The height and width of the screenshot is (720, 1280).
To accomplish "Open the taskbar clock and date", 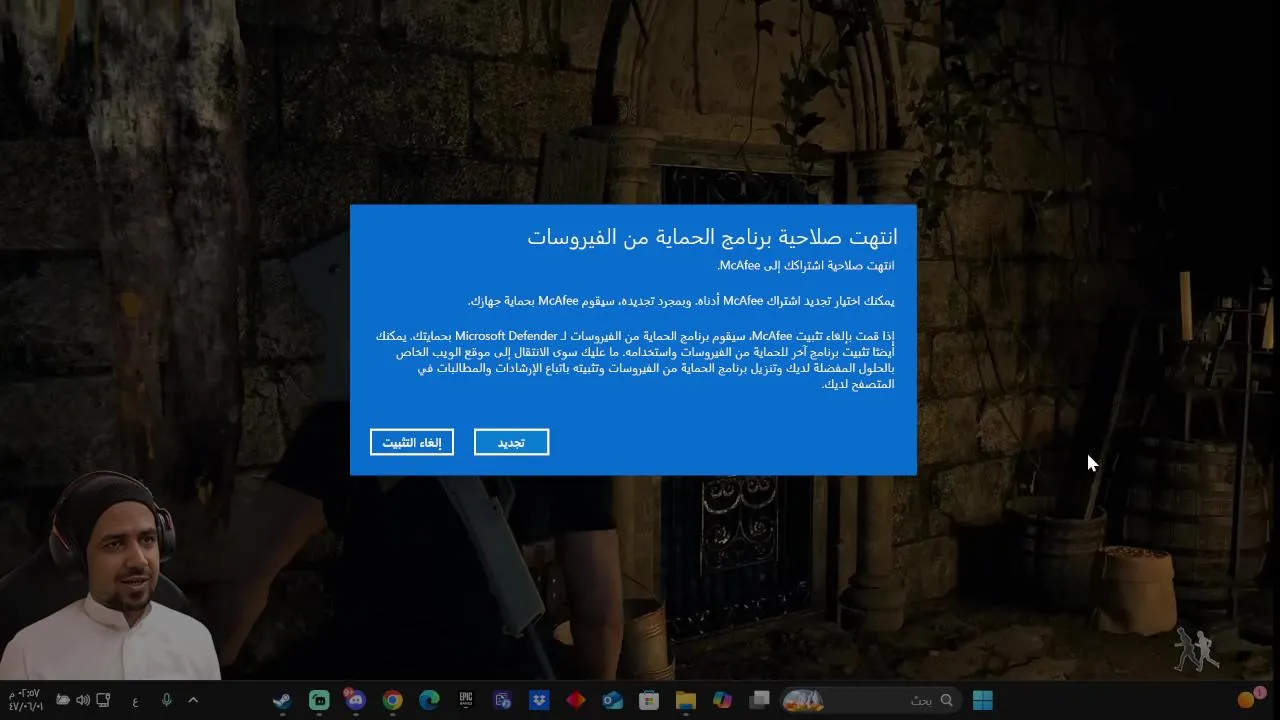I will point(25,700).
